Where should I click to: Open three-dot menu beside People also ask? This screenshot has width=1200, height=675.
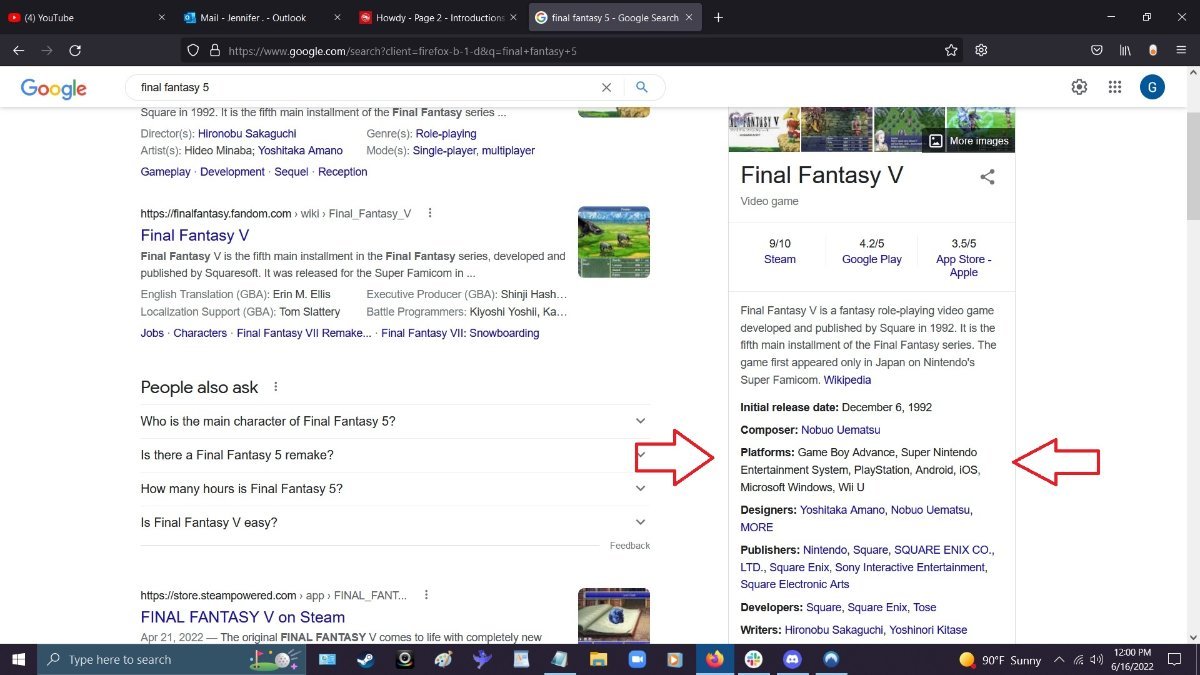276,387
